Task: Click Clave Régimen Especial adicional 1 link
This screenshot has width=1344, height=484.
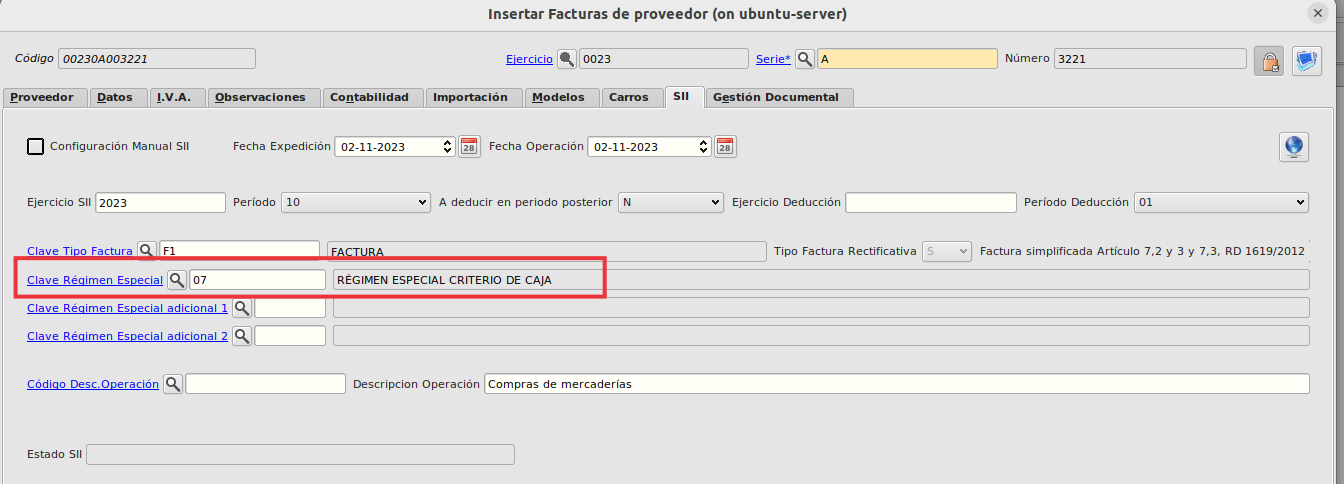Action: pos(127,308)
